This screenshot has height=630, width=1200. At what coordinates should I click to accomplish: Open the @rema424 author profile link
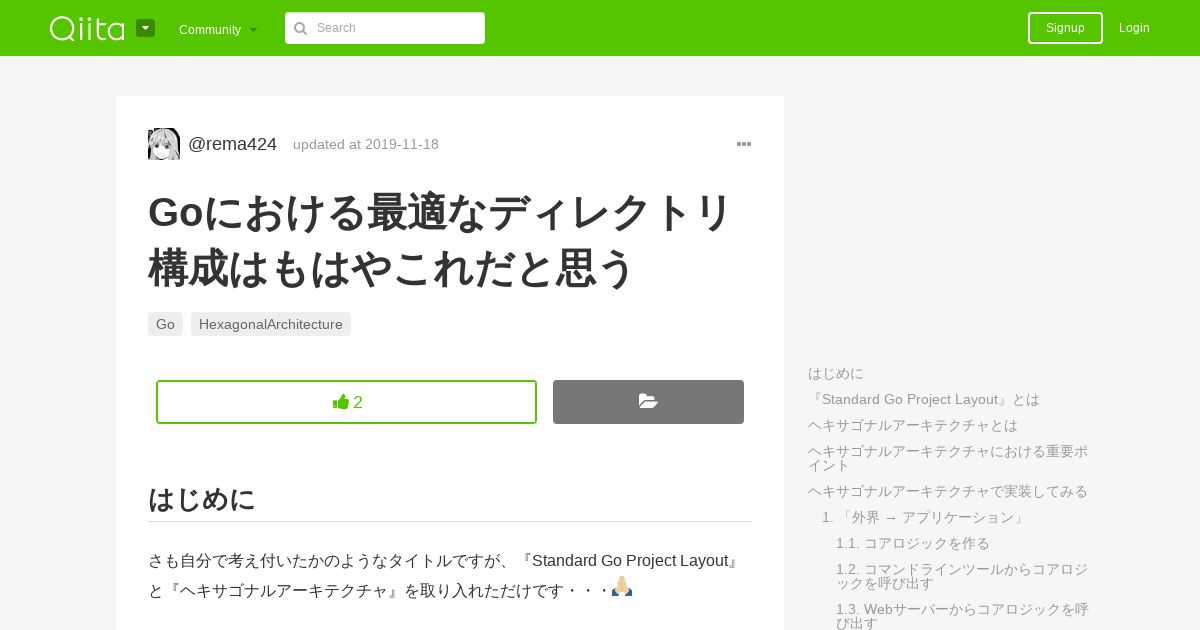232,144
